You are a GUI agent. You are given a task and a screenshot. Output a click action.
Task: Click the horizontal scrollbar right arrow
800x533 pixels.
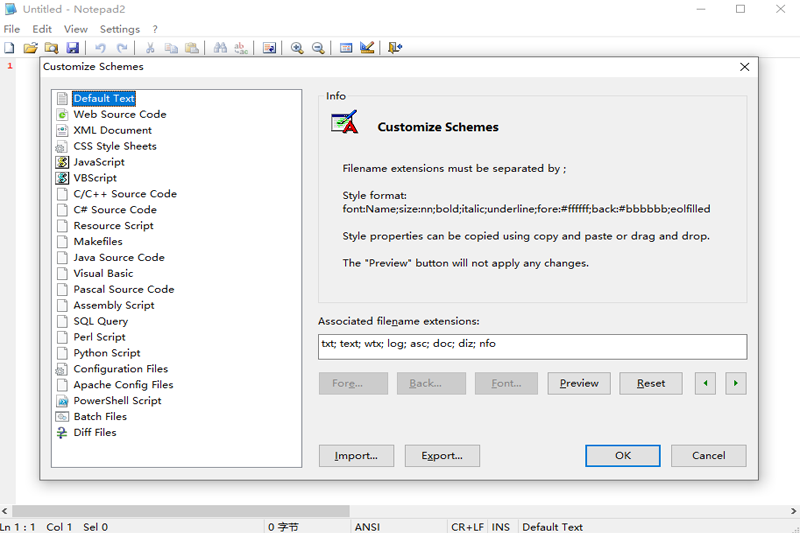793,511
